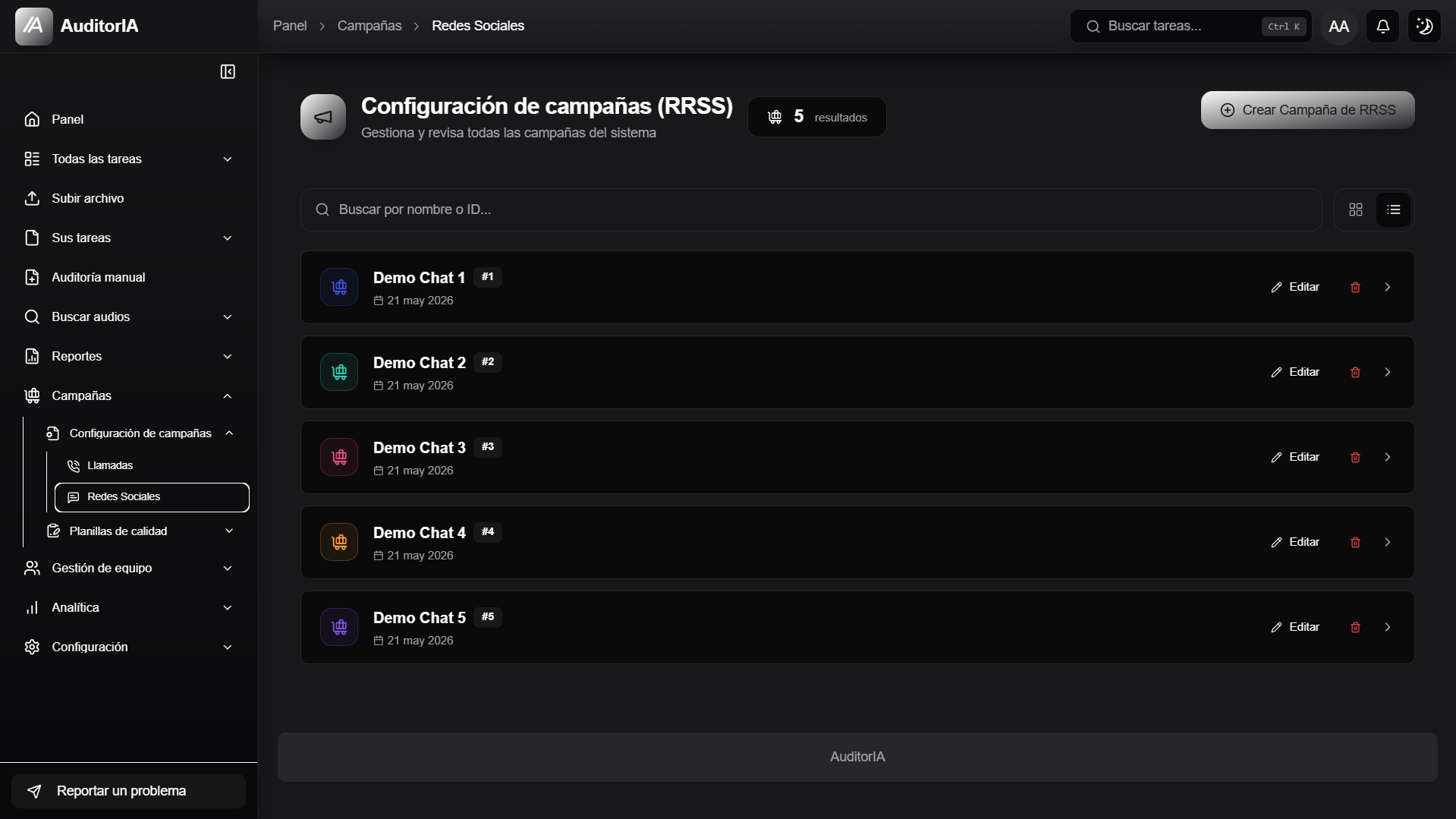Expand Reportes menu

click(128, 356)
